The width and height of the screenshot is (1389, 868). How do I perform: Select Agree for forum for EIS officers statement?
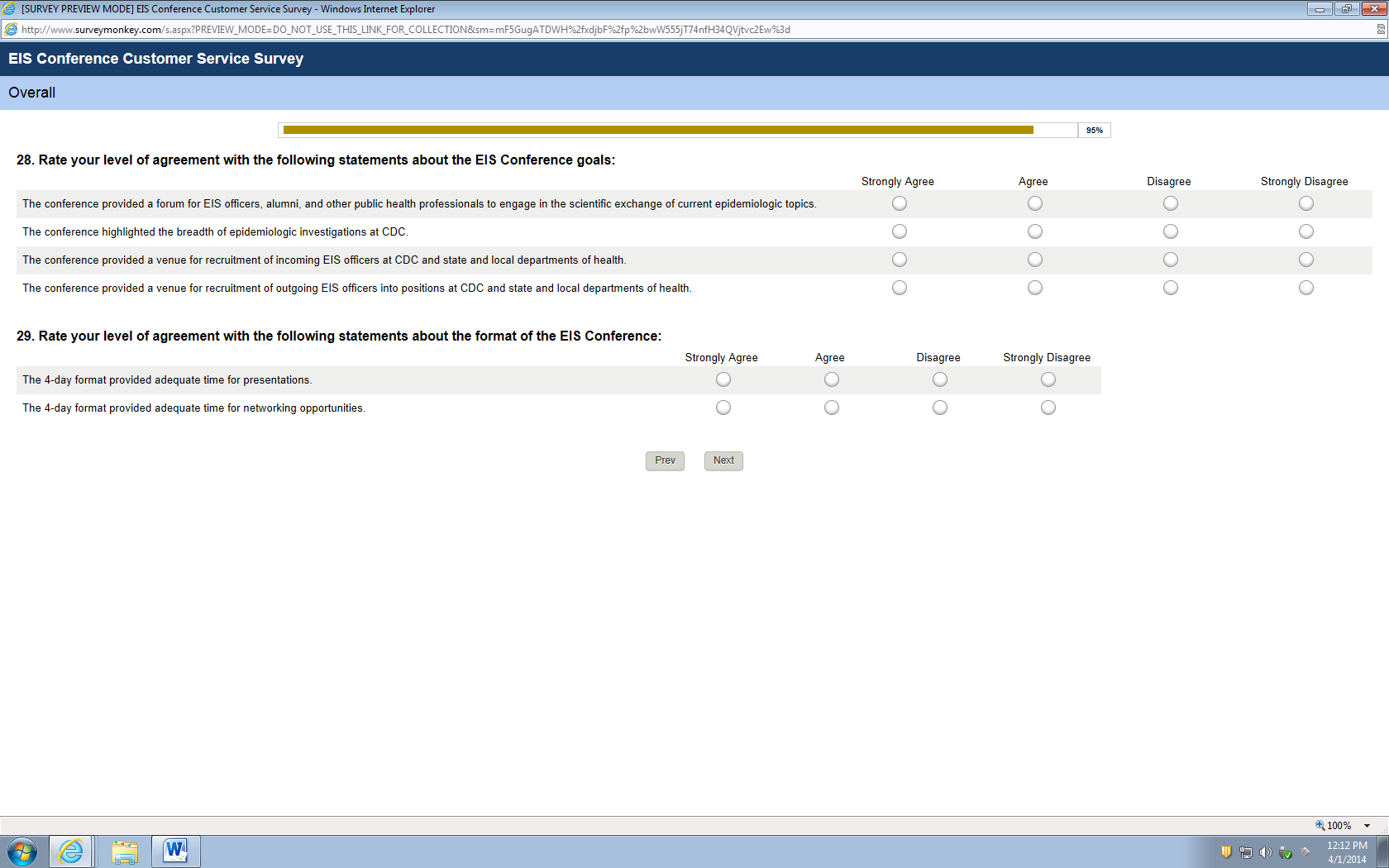(x=1035, y=203)
